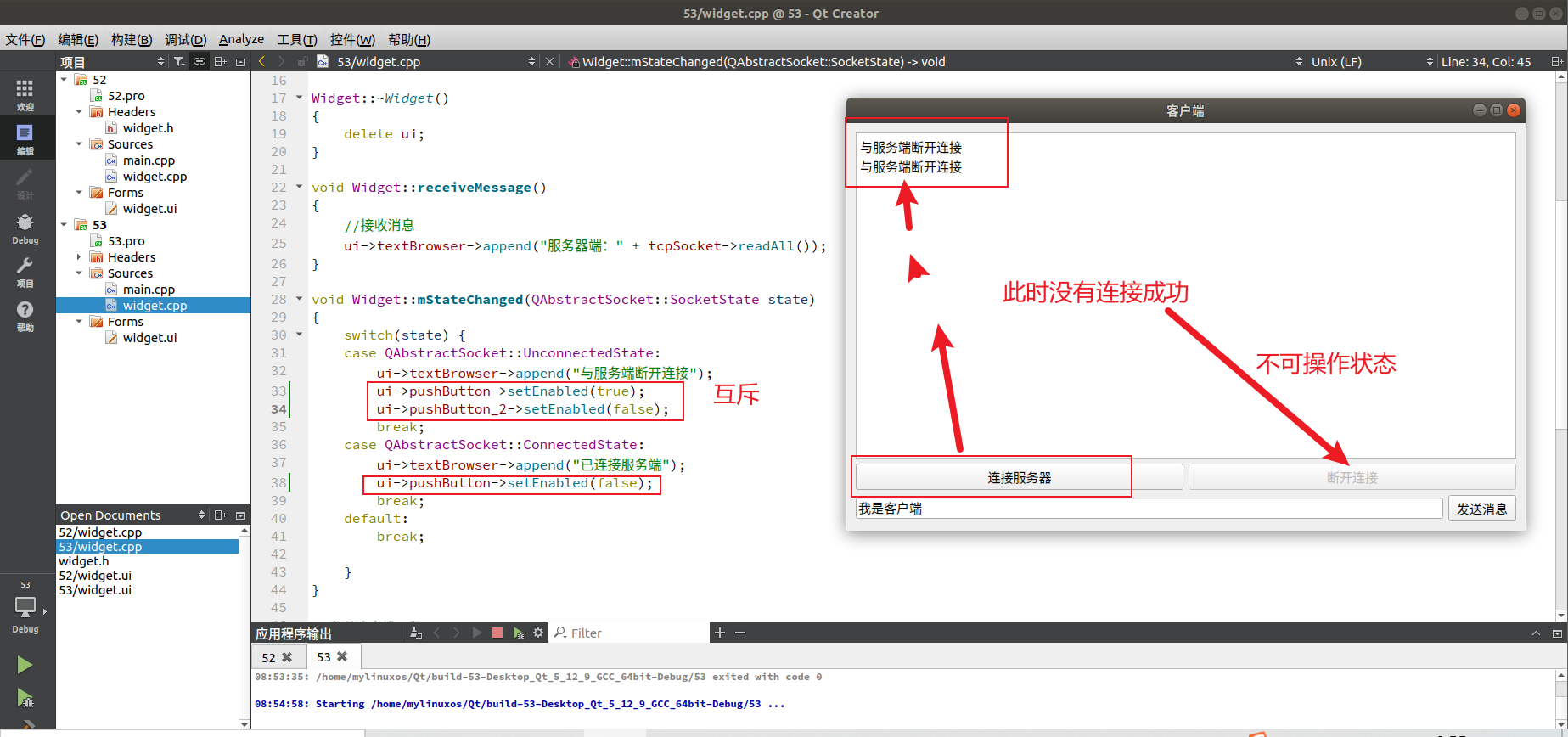Image resolution: width=1568 pixels, height=737 pixels.
Task: Click the Filter field in output pane
Action: pos(629,633)
